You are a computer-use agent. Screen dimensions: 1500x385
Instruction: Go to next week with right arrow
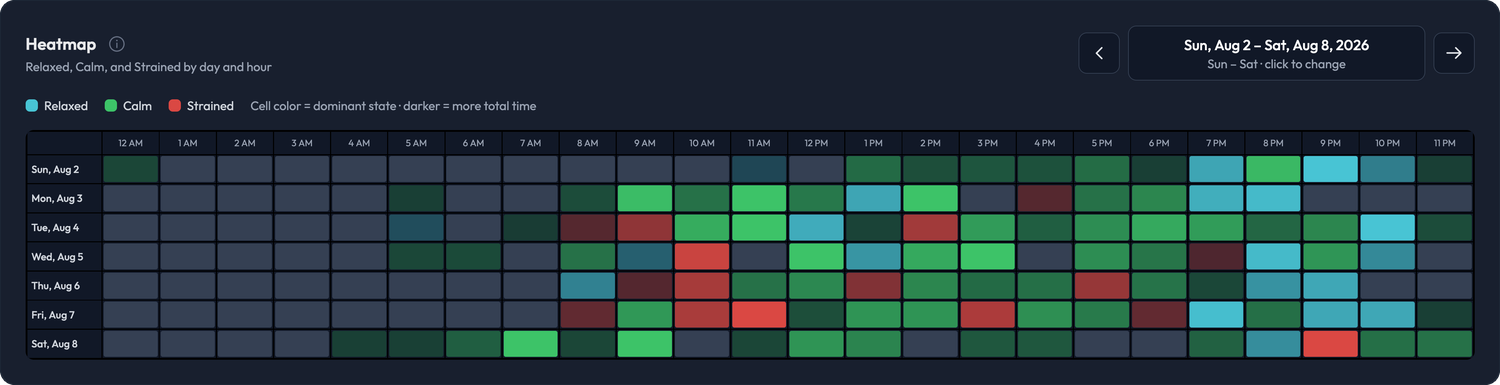pyautogui.click(x=1454, y=53)
